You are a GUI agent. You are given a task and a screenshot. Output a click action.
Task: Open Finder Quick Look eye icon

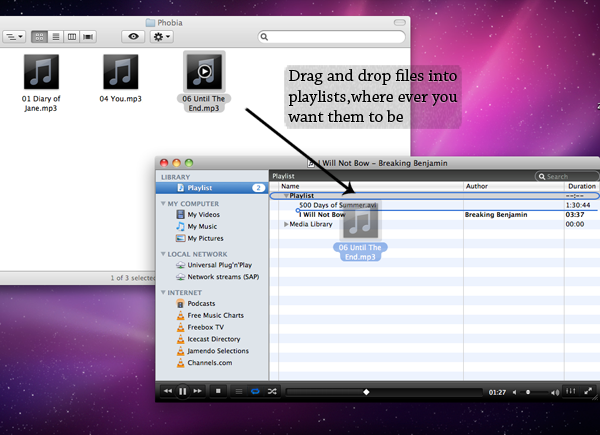[133, 36]
